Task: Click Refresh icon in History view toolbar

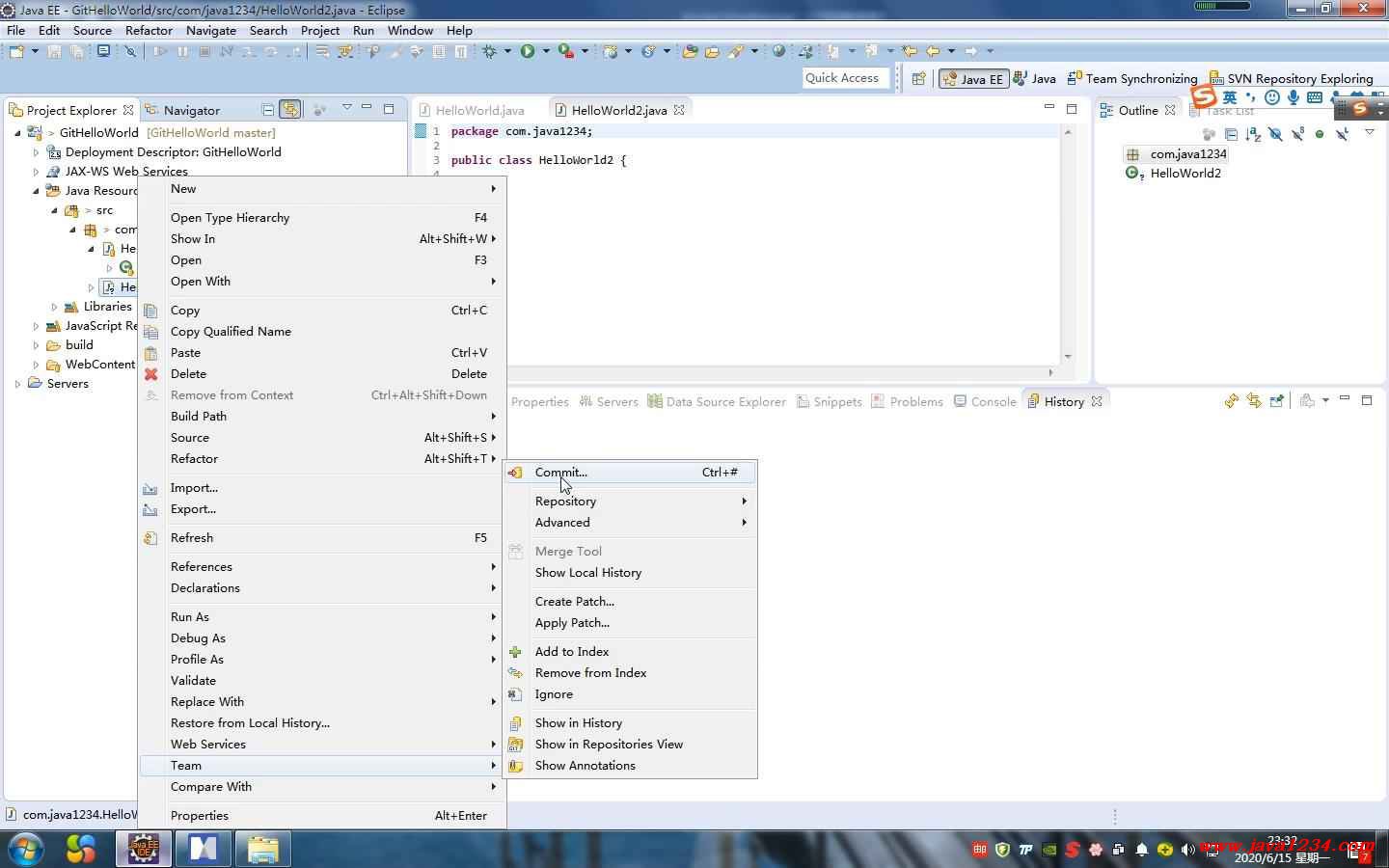Action: tap(1232, 401)
